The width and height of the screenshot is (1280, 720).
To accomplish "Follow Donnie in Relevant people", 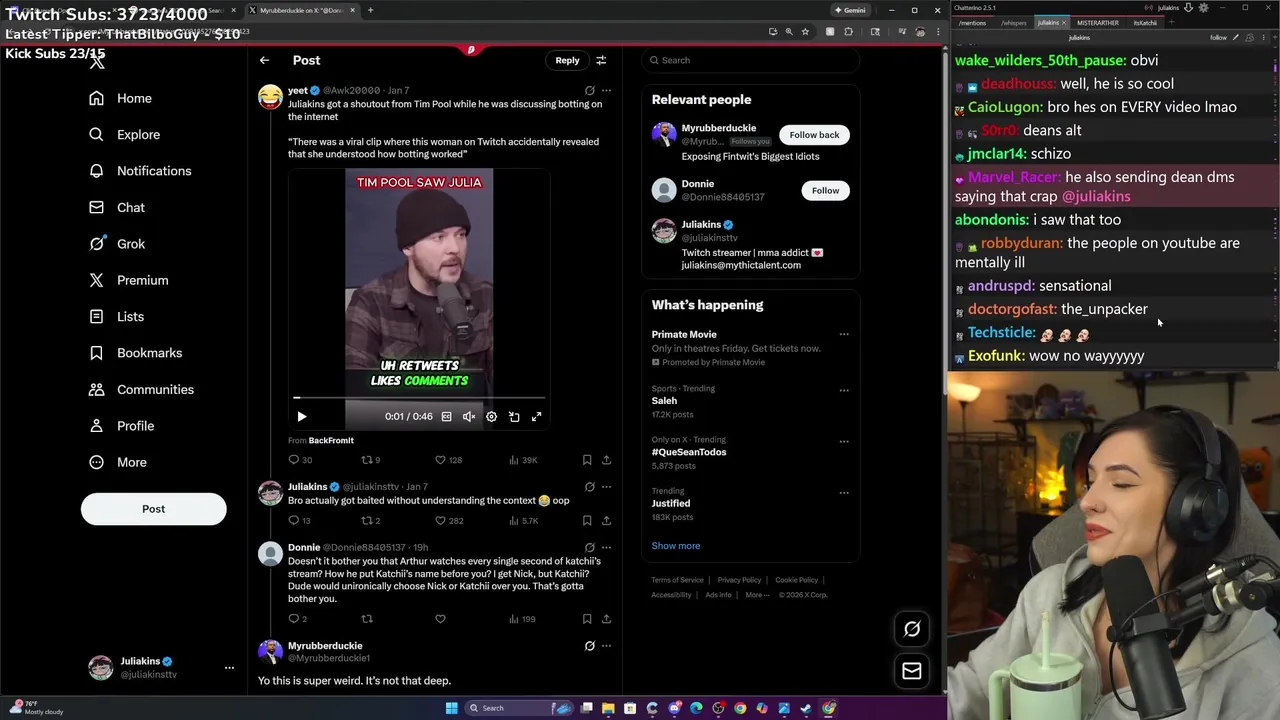I will pyautogui.click(x=825, y=190).
